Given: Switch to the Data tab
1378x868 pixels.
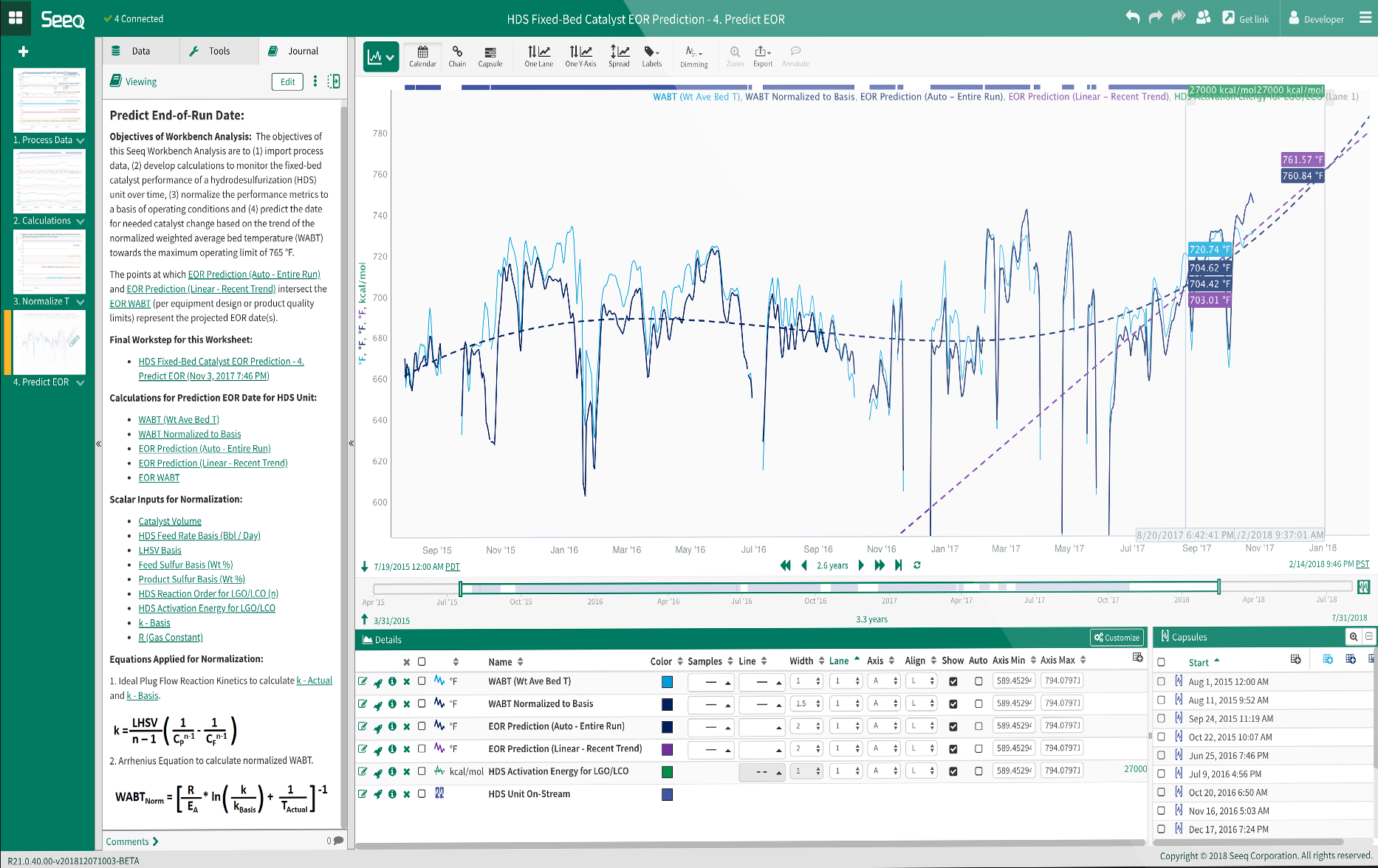Looking at the screenshot, I should [x=140, y=51].
